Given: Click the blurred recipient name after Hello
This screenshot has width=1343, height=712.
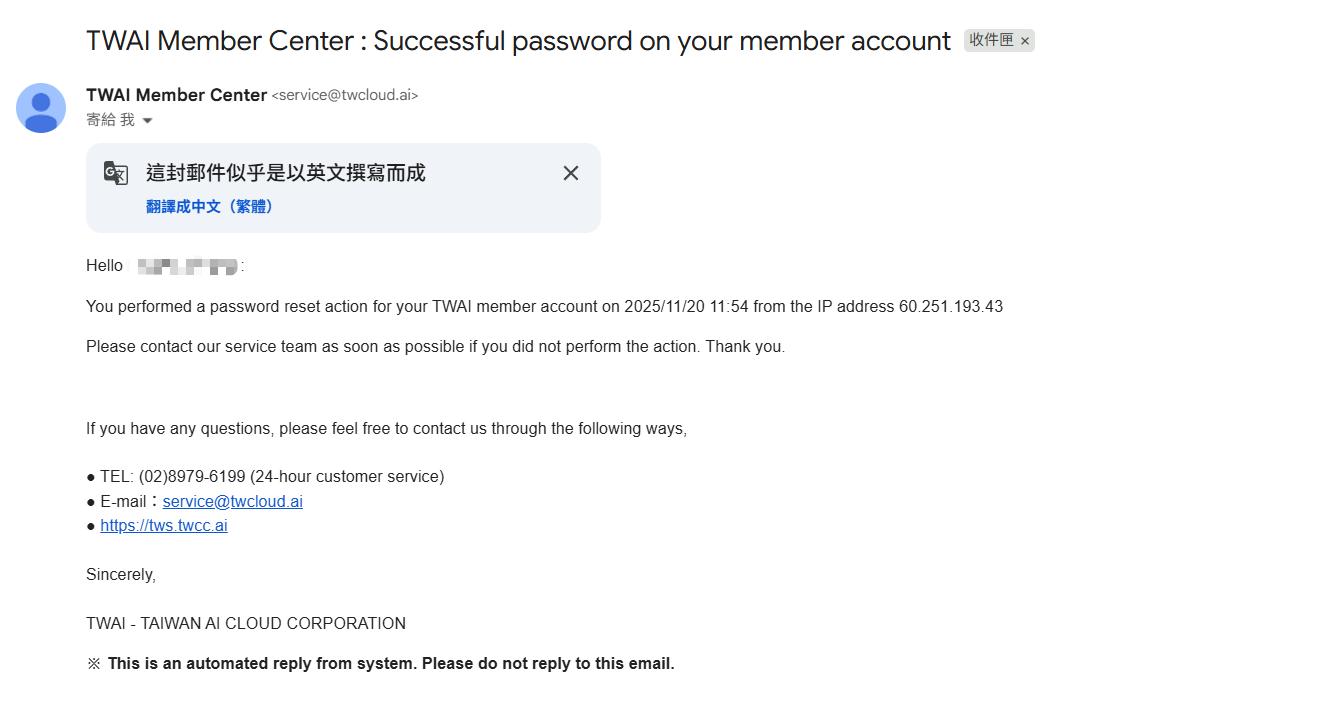Looking at the screenshot, I should click(x=187, y=266).
